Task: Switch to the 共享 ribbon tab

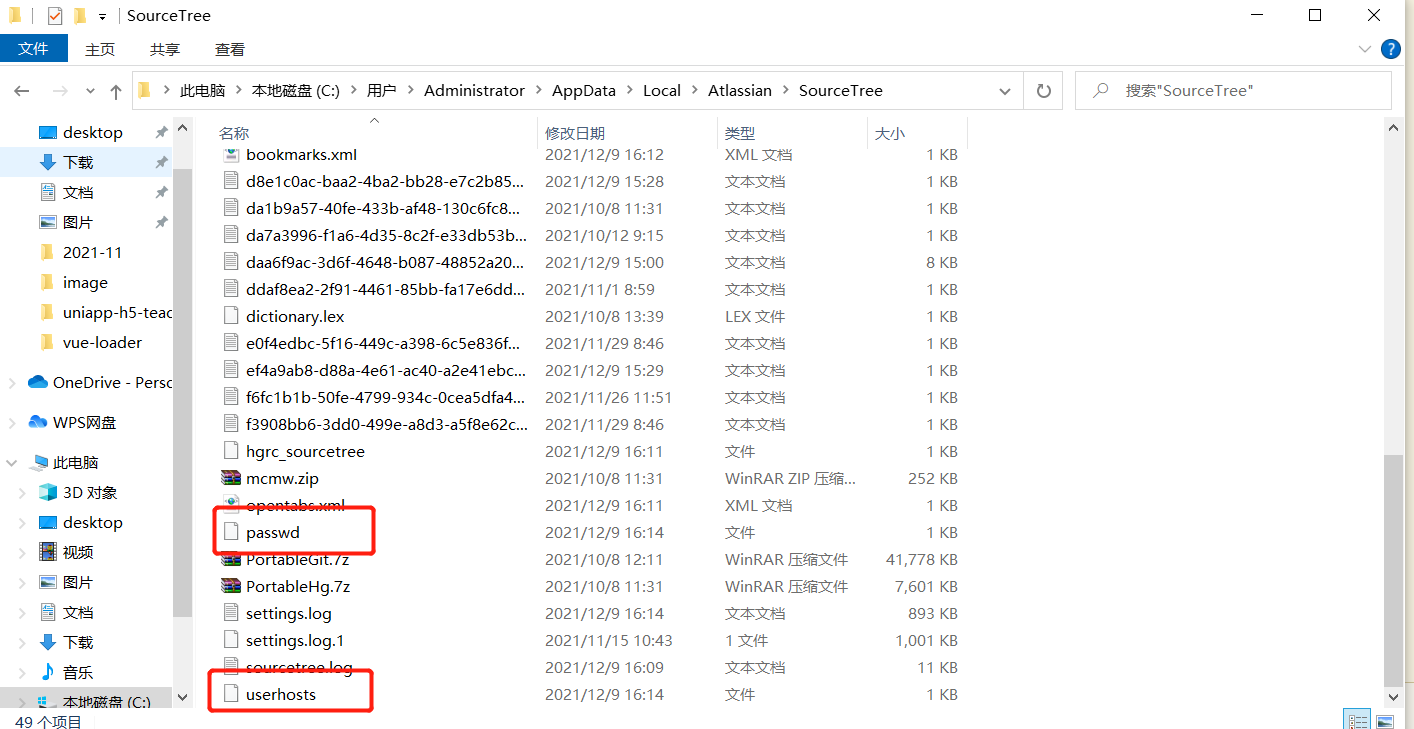Action: point(165,49)
